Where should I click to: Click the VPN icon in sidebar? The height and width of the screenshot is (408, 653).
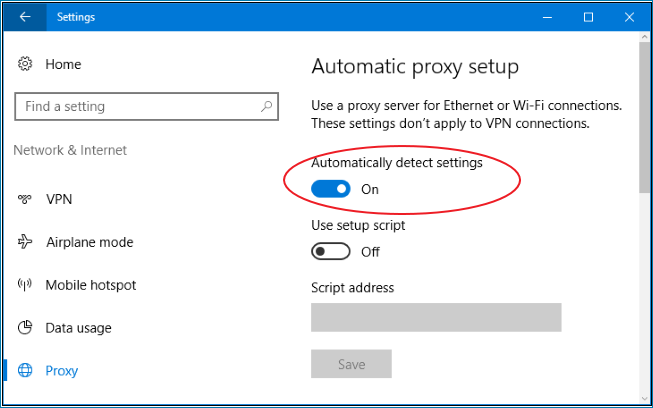(x=25, y=199)
